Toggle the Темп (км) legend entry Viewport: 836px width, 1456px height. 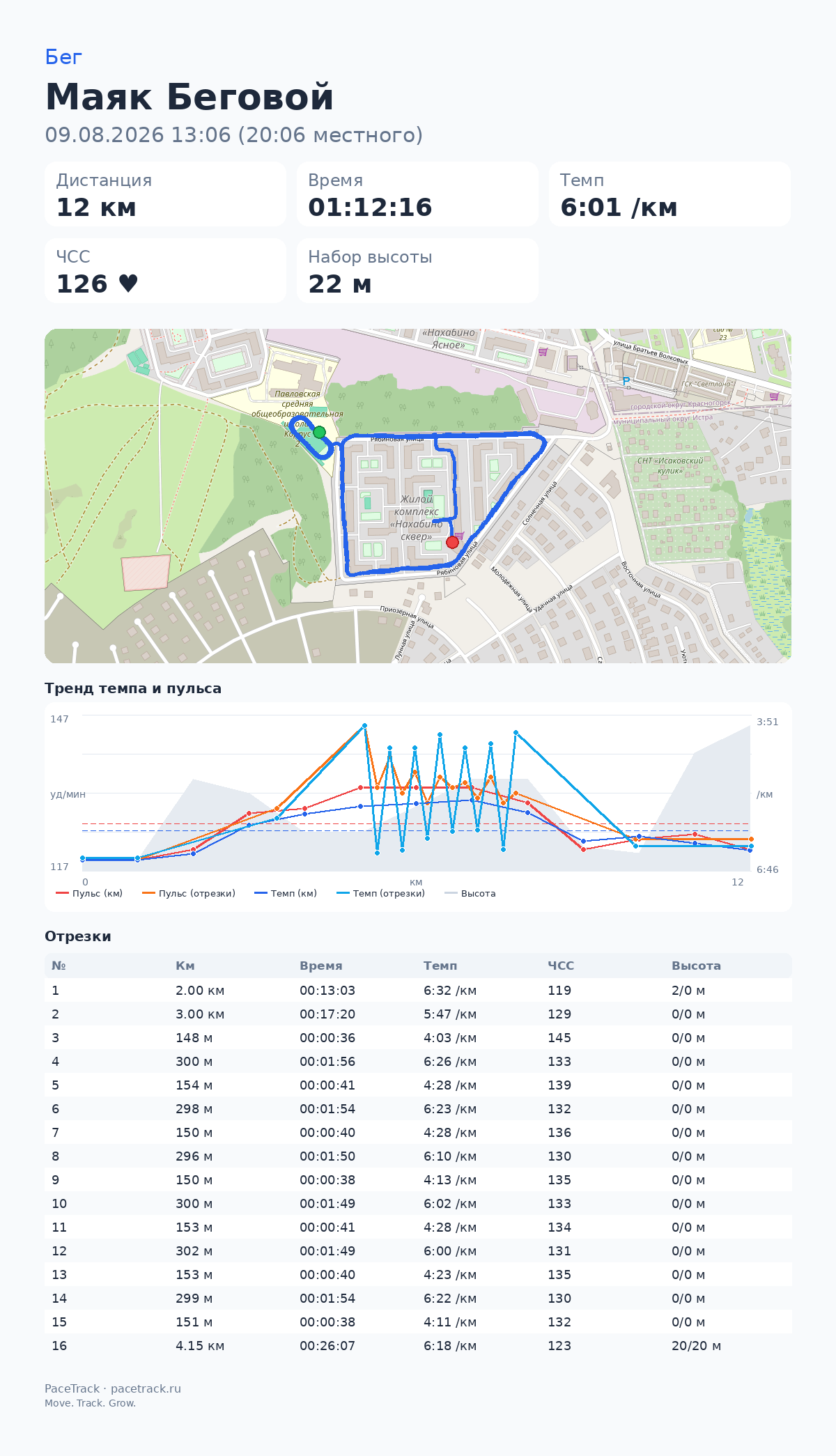[x=286, y=893]
